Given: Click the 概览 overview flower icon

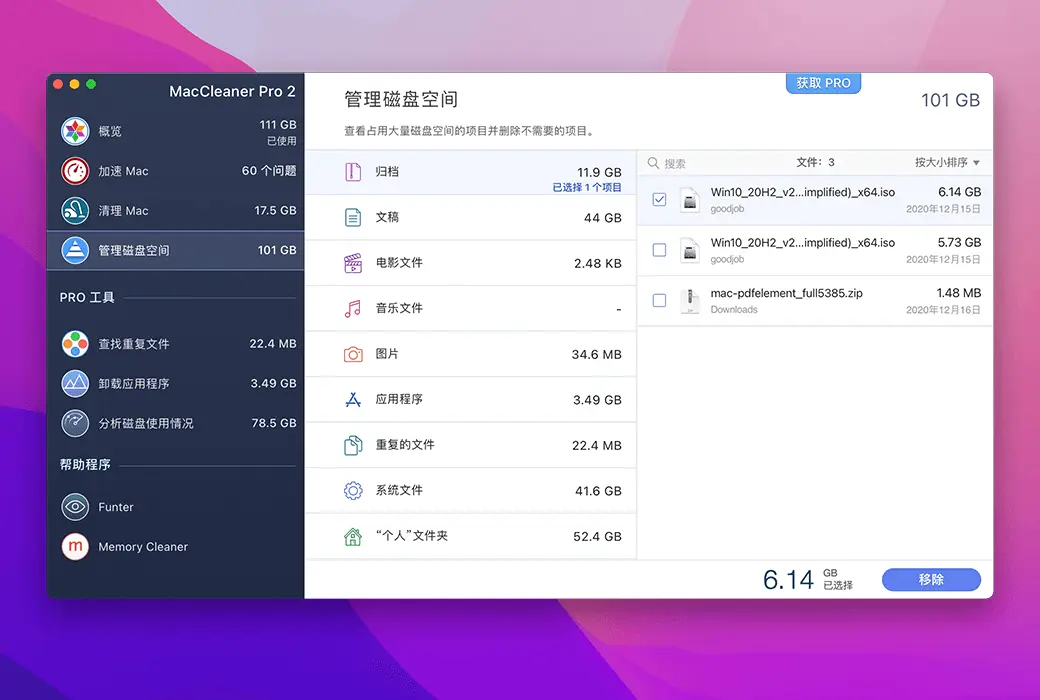Looking at the screenshot, I should (75, 131).
